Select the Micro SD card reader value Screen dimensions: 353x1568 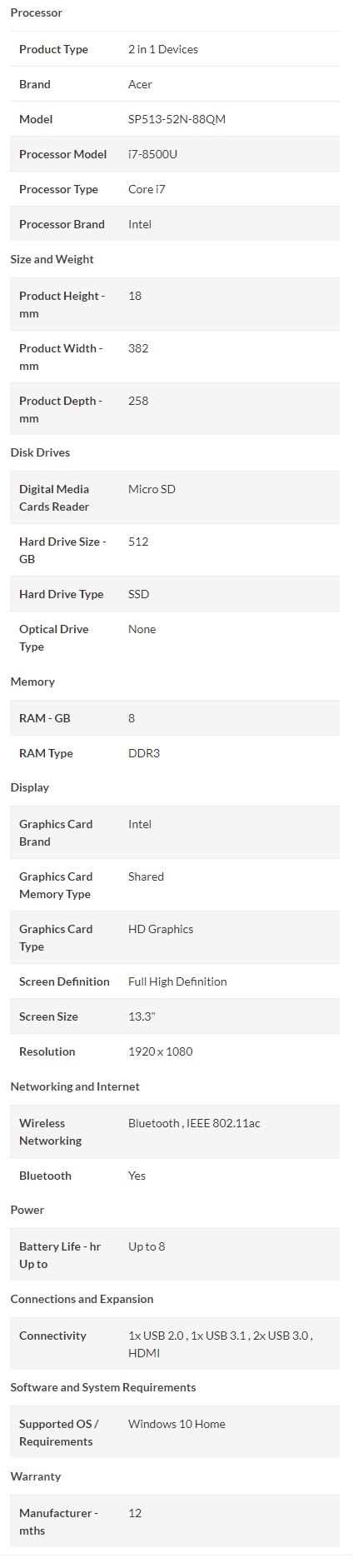(x=152, y=489)
